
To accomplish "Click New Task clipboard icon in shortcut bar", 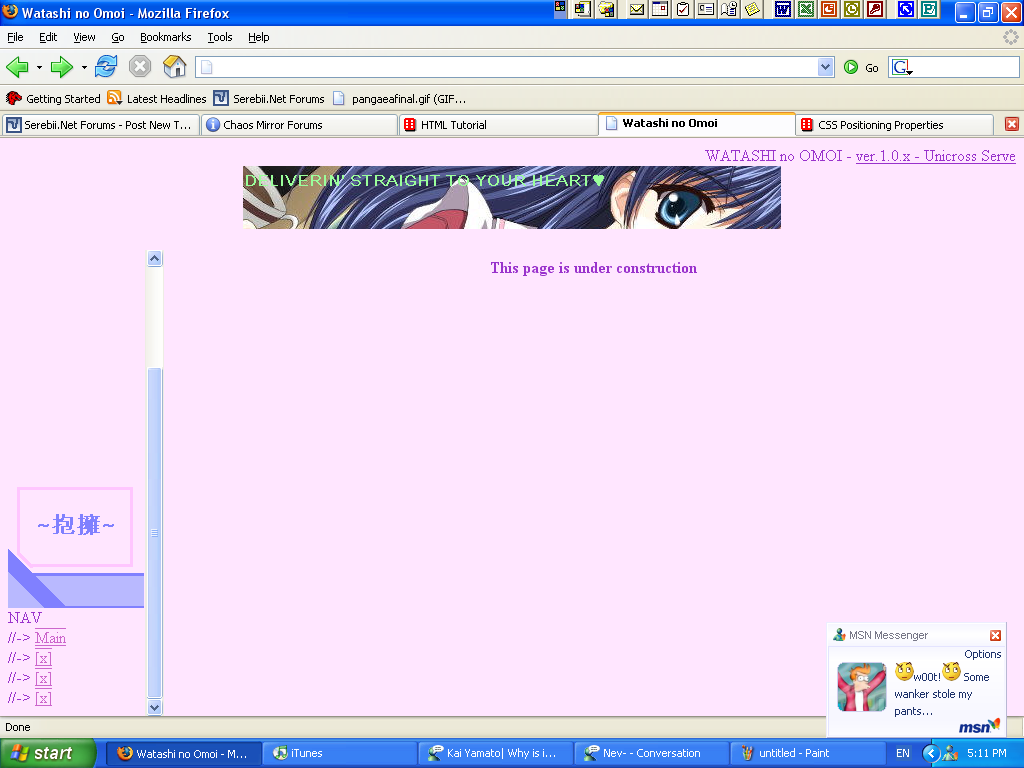I will pos(683,9).
